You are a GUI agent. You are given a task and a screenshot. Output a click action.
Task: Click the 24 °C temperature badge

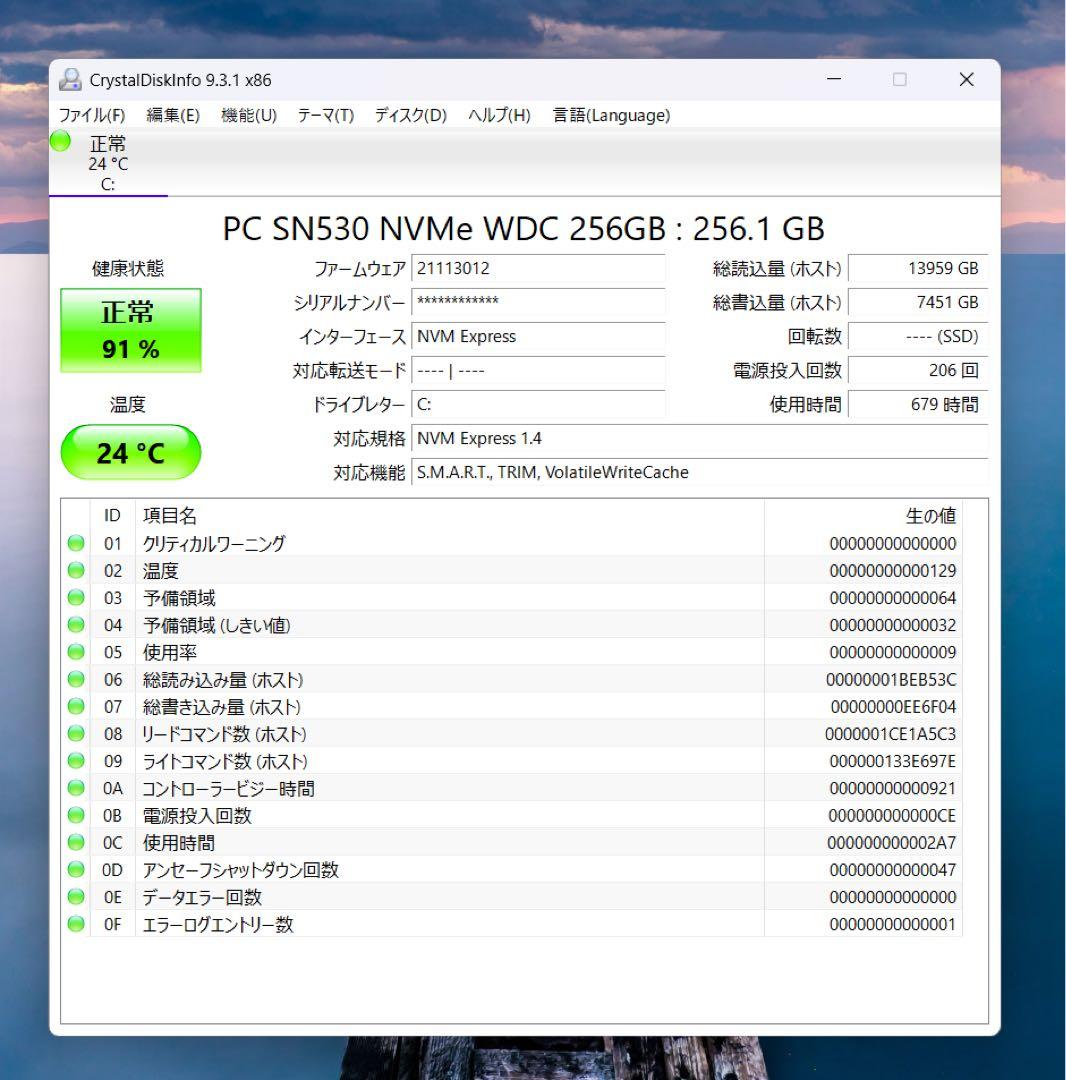pos(131,452)
